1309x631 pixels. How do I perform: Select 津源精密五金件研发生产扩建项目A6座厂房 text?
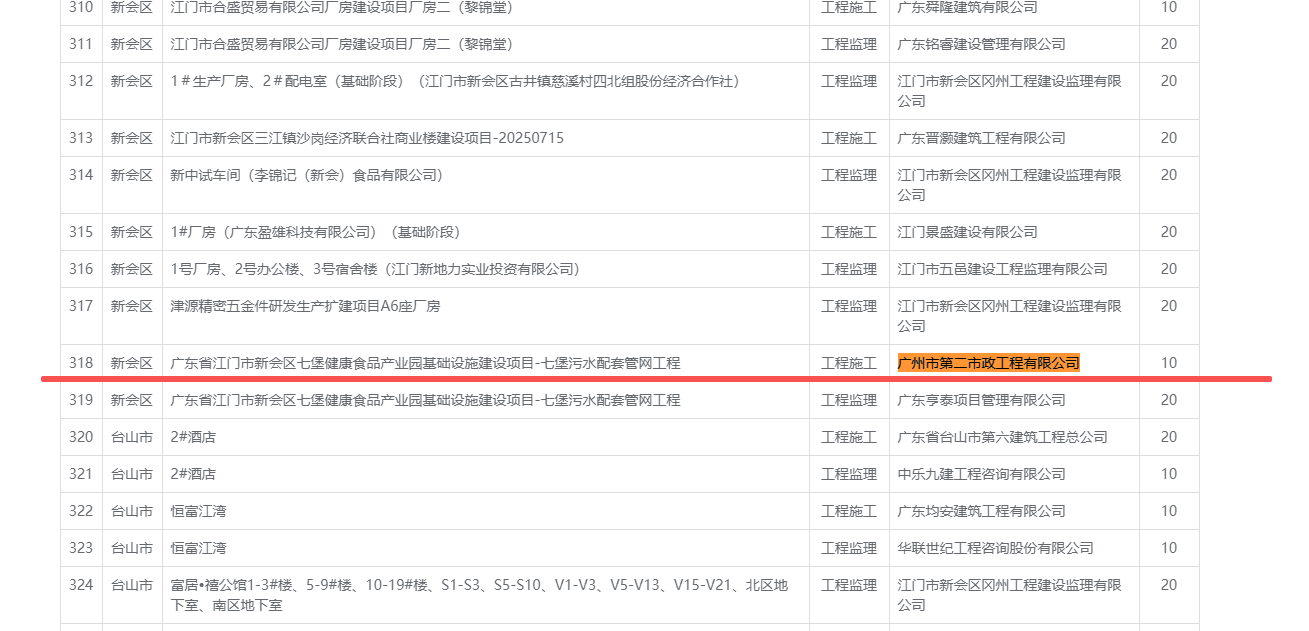click(305, 306)
